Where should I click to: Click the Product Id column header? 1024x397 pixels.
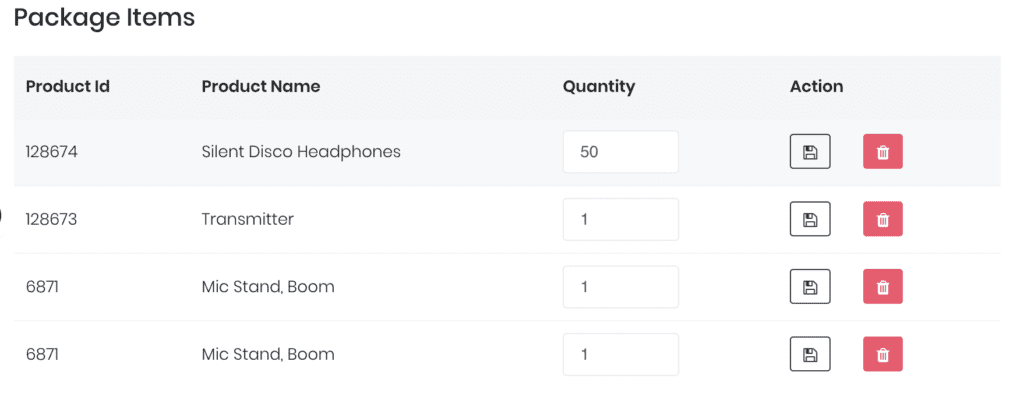click(x=68, y=86)
